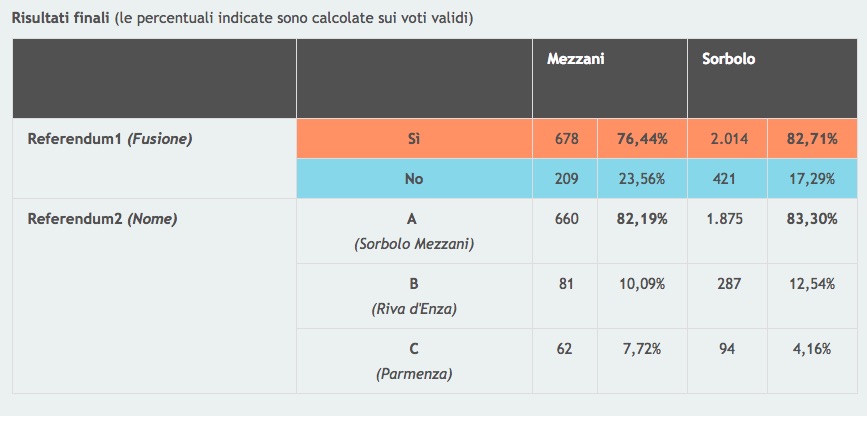The image size is (867, 429).
Task: Click the 2.014 Sorbolo Sì votes
Action: pyautogui.click(x=727, y=139)
